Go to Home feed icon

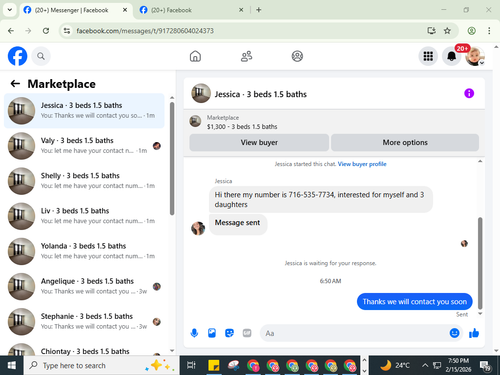point(195,56)
